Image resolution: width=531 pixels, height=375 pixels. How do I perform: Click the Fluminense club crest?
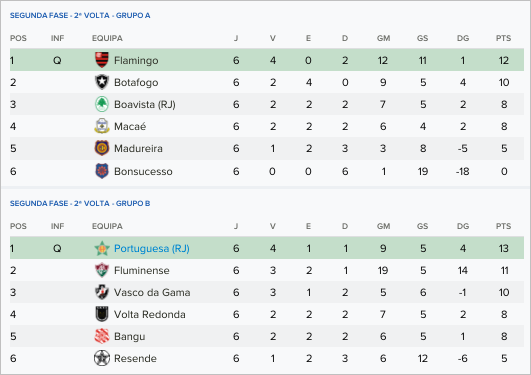click(x=102, y=270)
